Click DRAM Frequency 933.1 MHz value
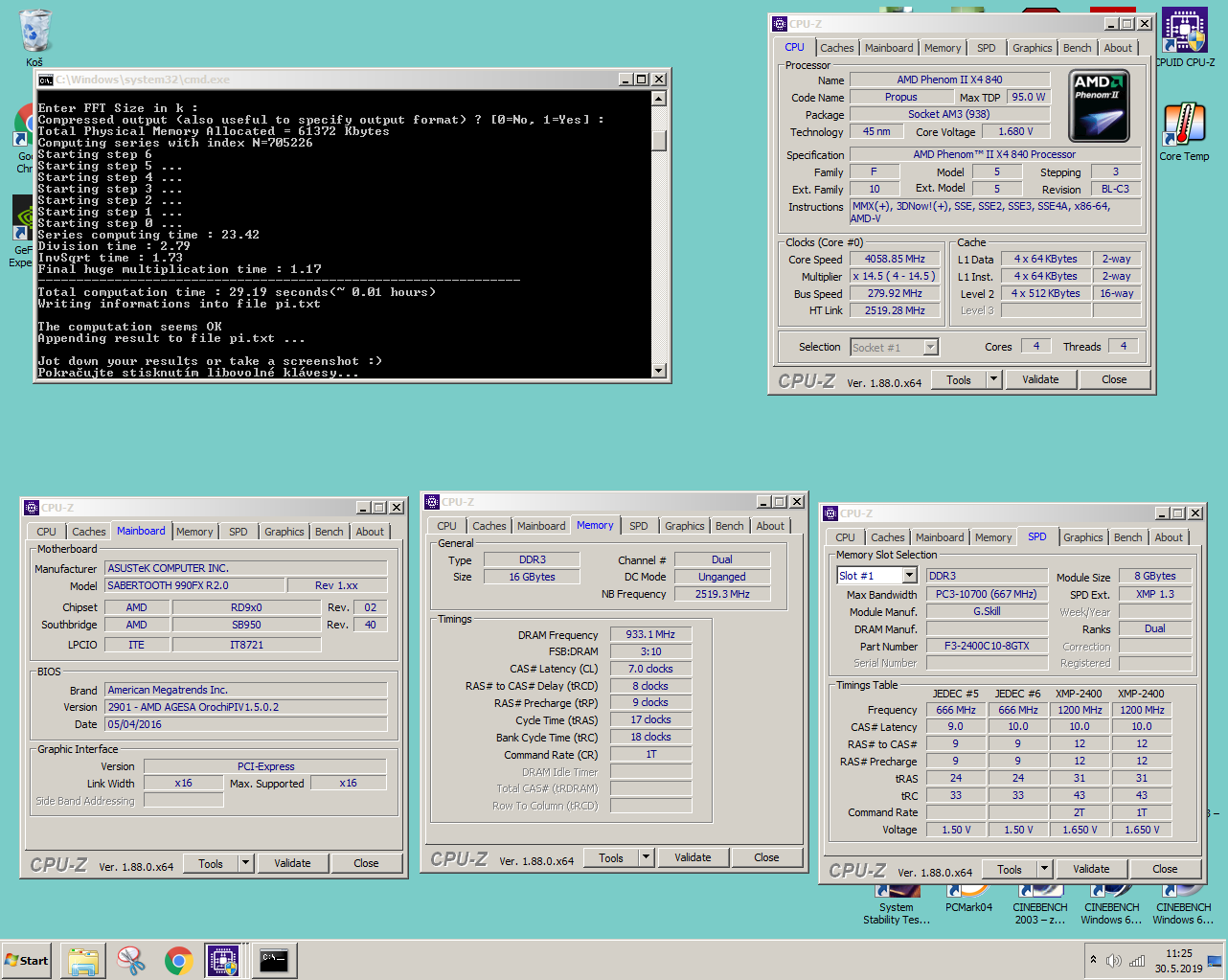 pos(650,634)
